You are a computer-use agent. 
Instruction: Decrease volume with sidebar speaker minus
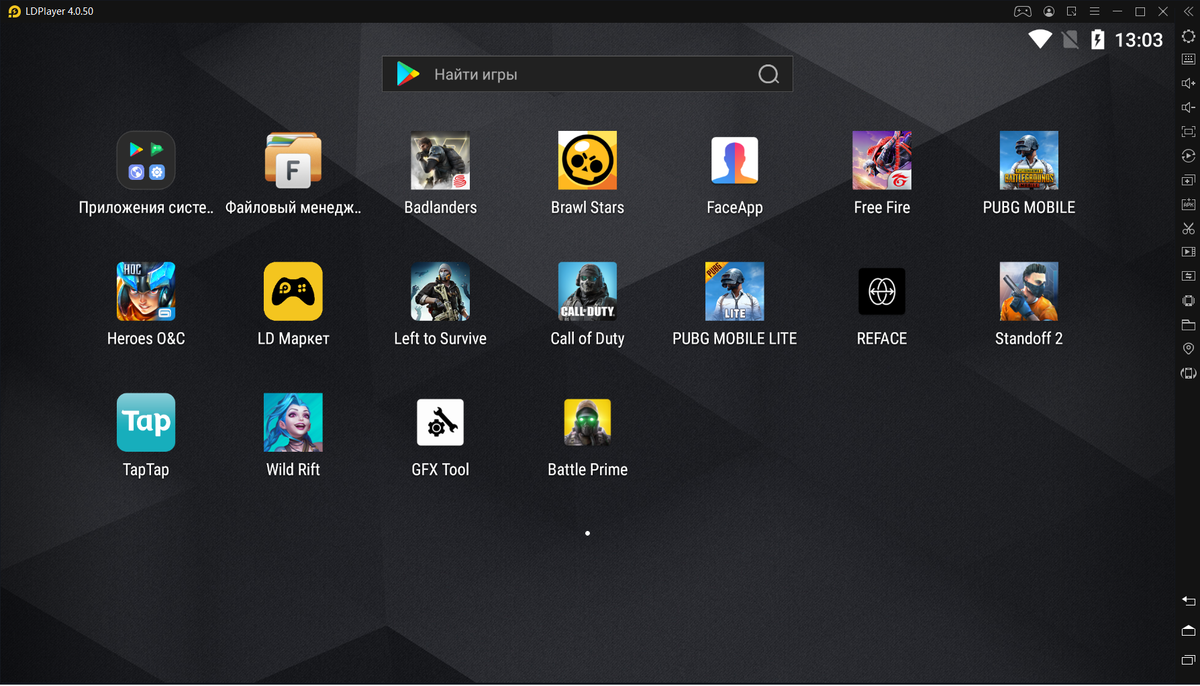(x=1188, y=107)
